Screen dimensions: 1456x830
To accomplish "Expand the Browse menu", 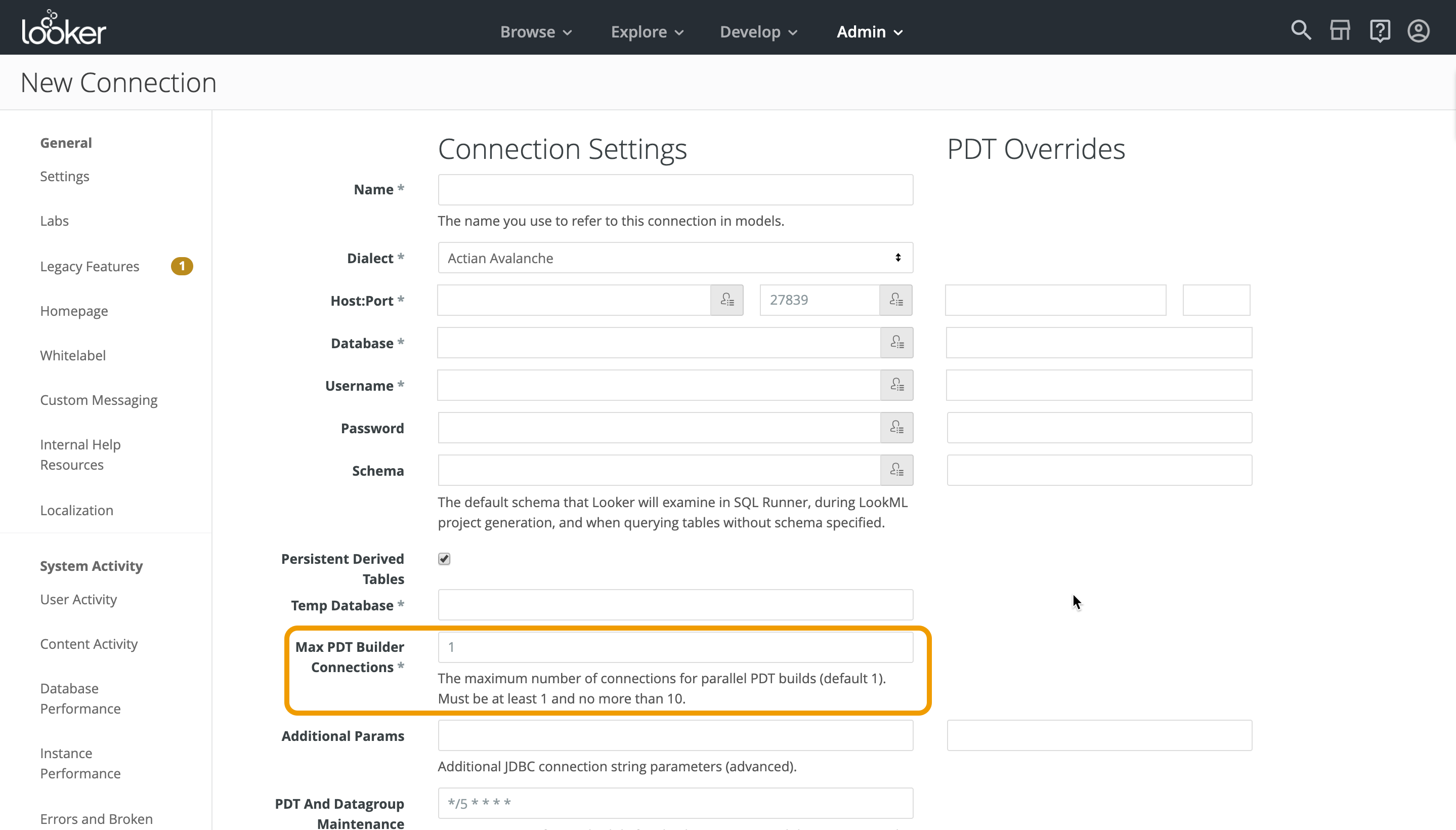I will point(536,32).
